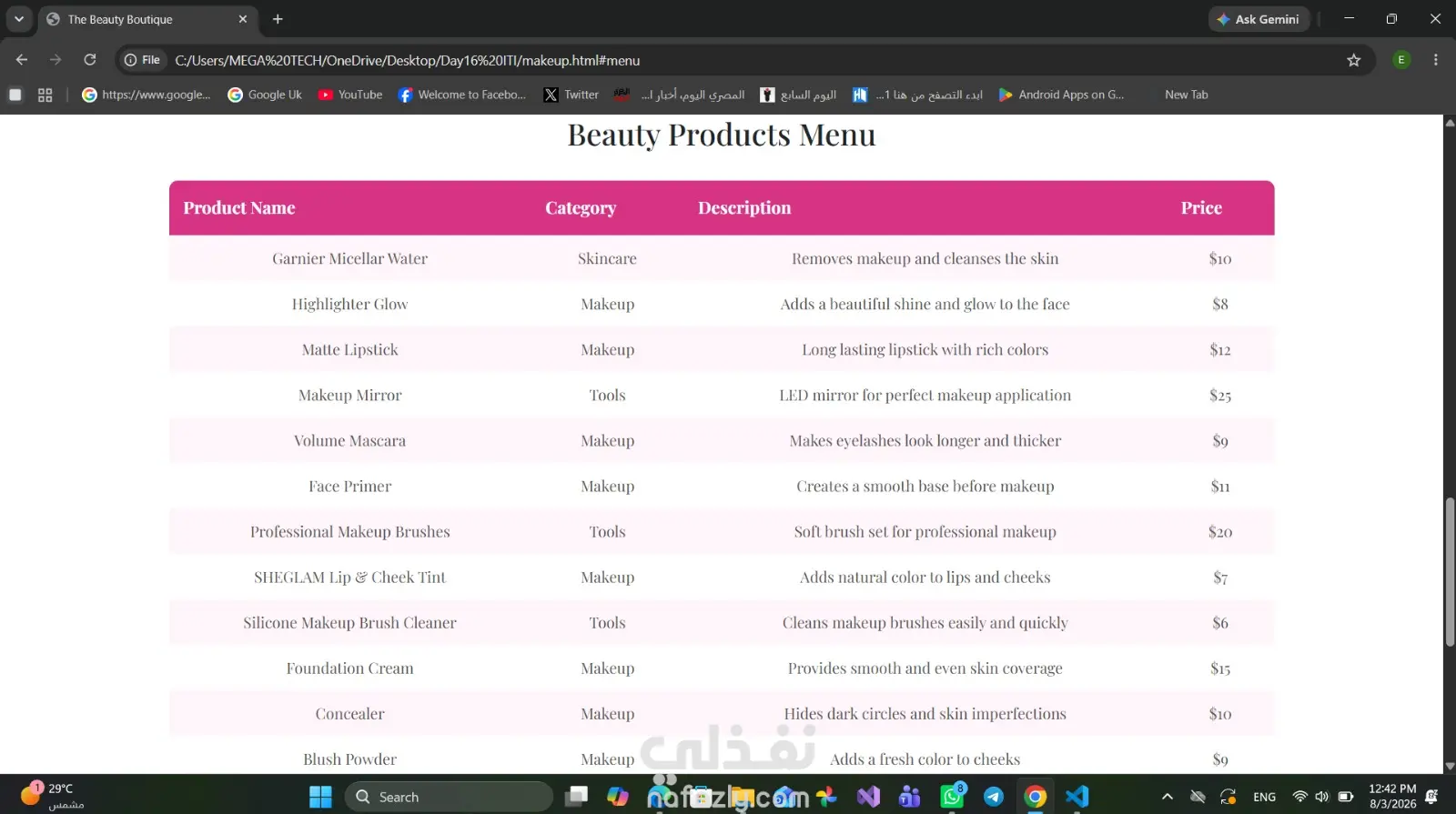Open the Google Uk bookmark

click(x=265, y=95)
